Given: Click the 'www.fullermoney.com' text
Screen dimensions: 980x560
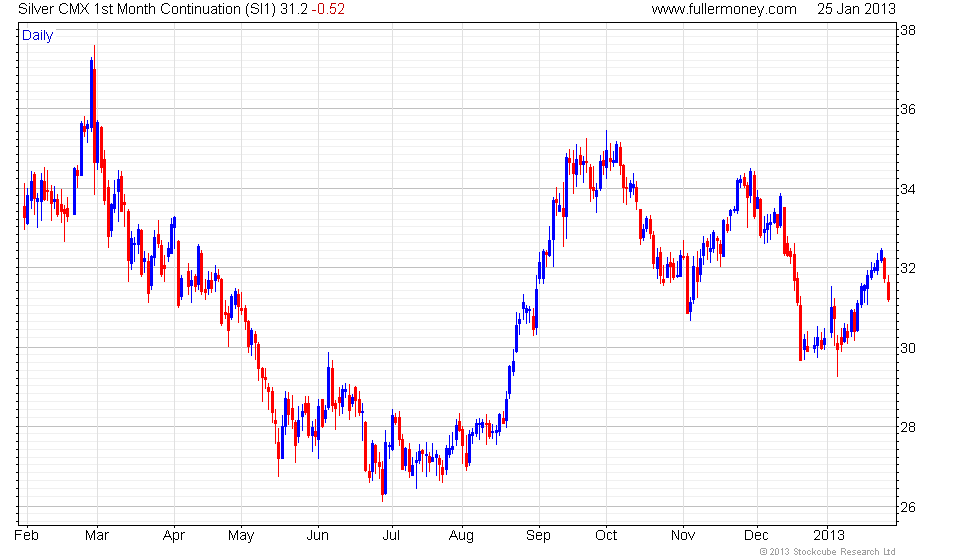Looking at the screenshot, I should click(724, 9).
